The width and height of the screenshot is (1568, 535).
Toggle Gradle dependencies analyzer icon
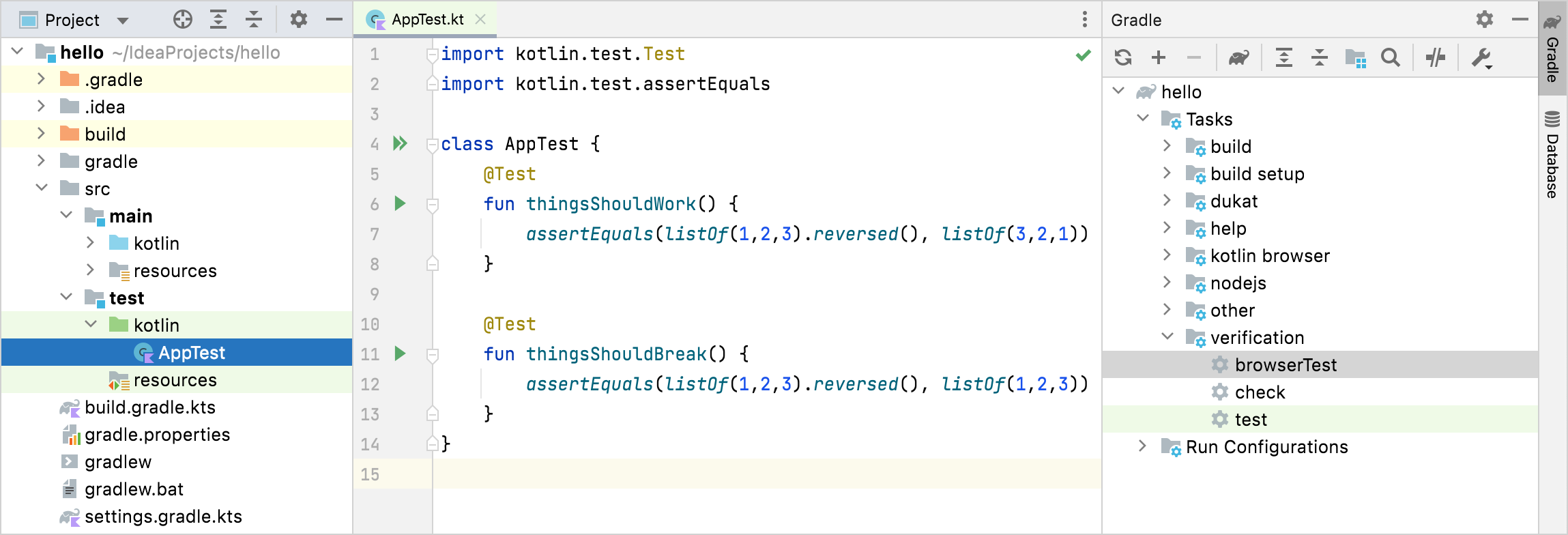click(1355, 58)
